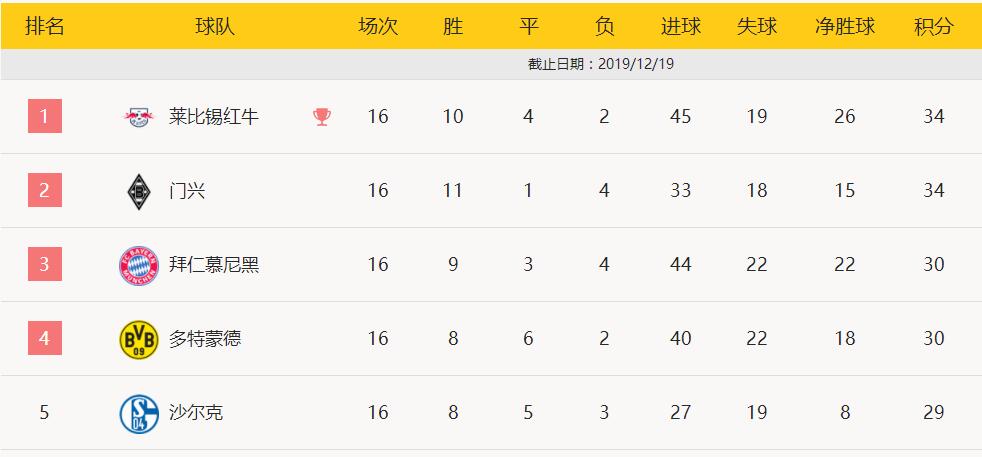The image size is (982, 457).
Task: Click the 截止日期 2019/12/19 date bar
Action: [x=491, y=64]
